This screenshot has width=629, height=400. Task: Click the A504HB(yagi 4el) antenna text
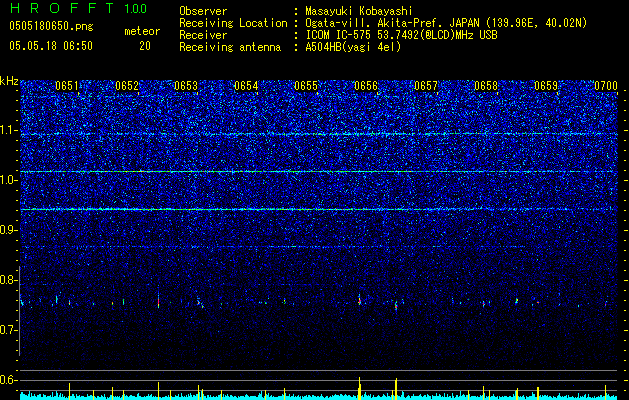click(x=353, y=47)
